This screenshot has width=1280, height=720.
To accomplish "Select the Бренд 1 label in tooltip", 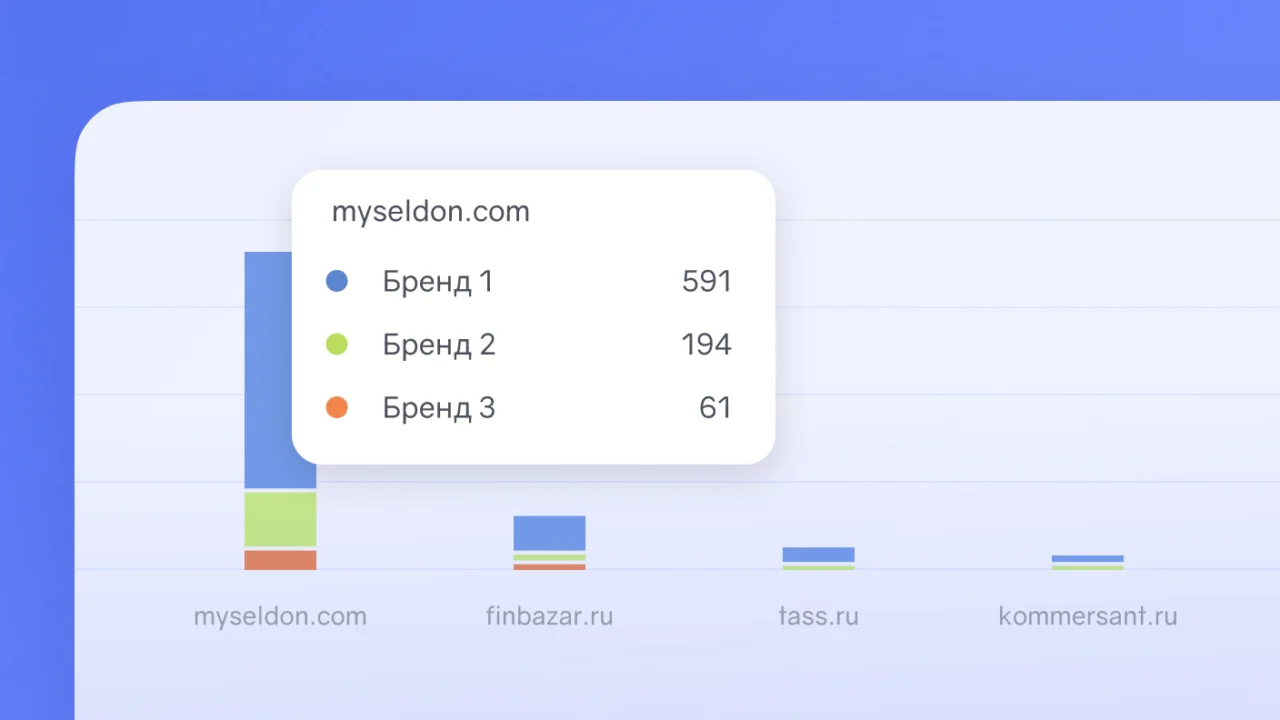I will [x=438, y=282].
